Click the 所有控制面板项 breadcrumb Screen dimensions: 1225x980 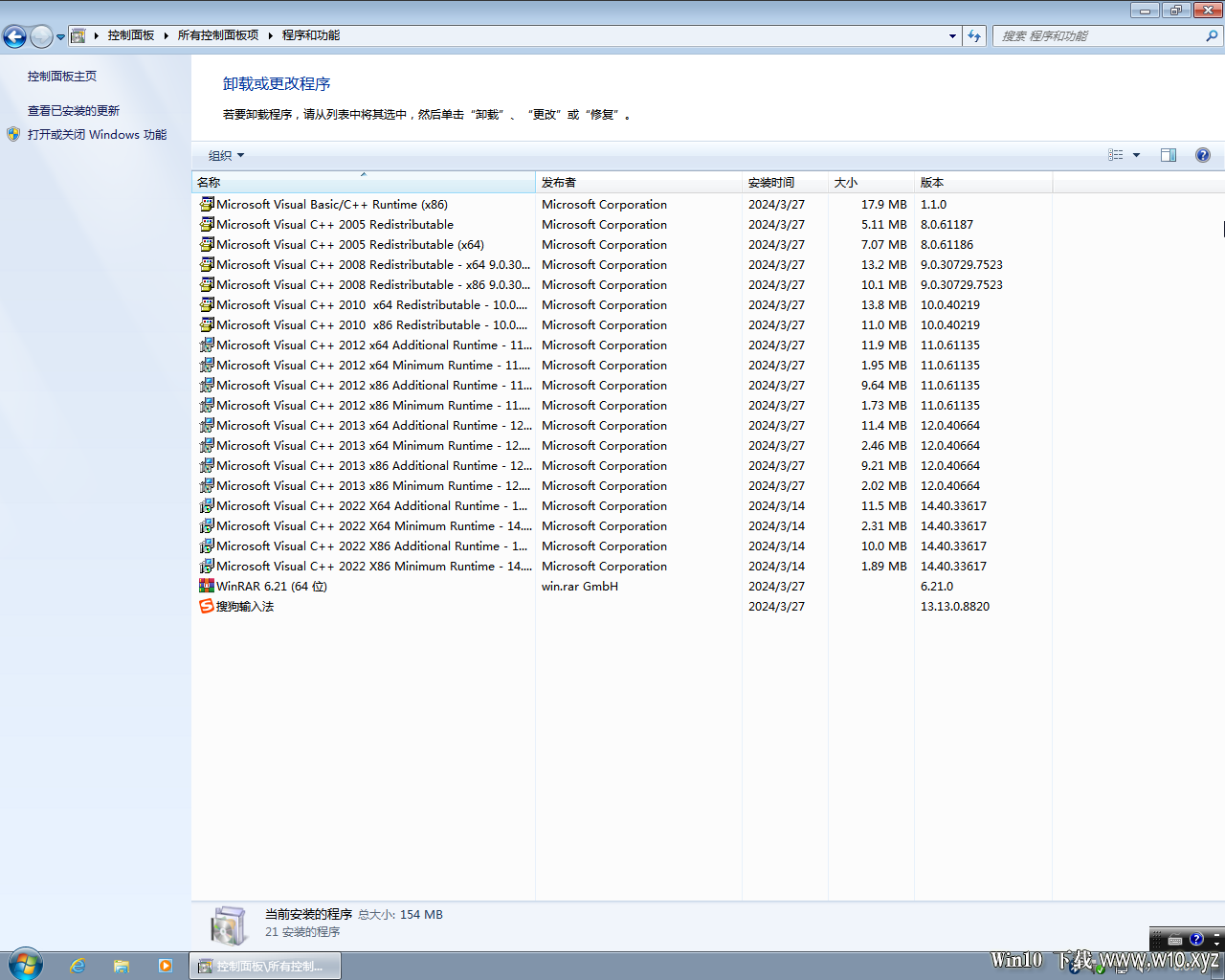(x=218, y=35)
